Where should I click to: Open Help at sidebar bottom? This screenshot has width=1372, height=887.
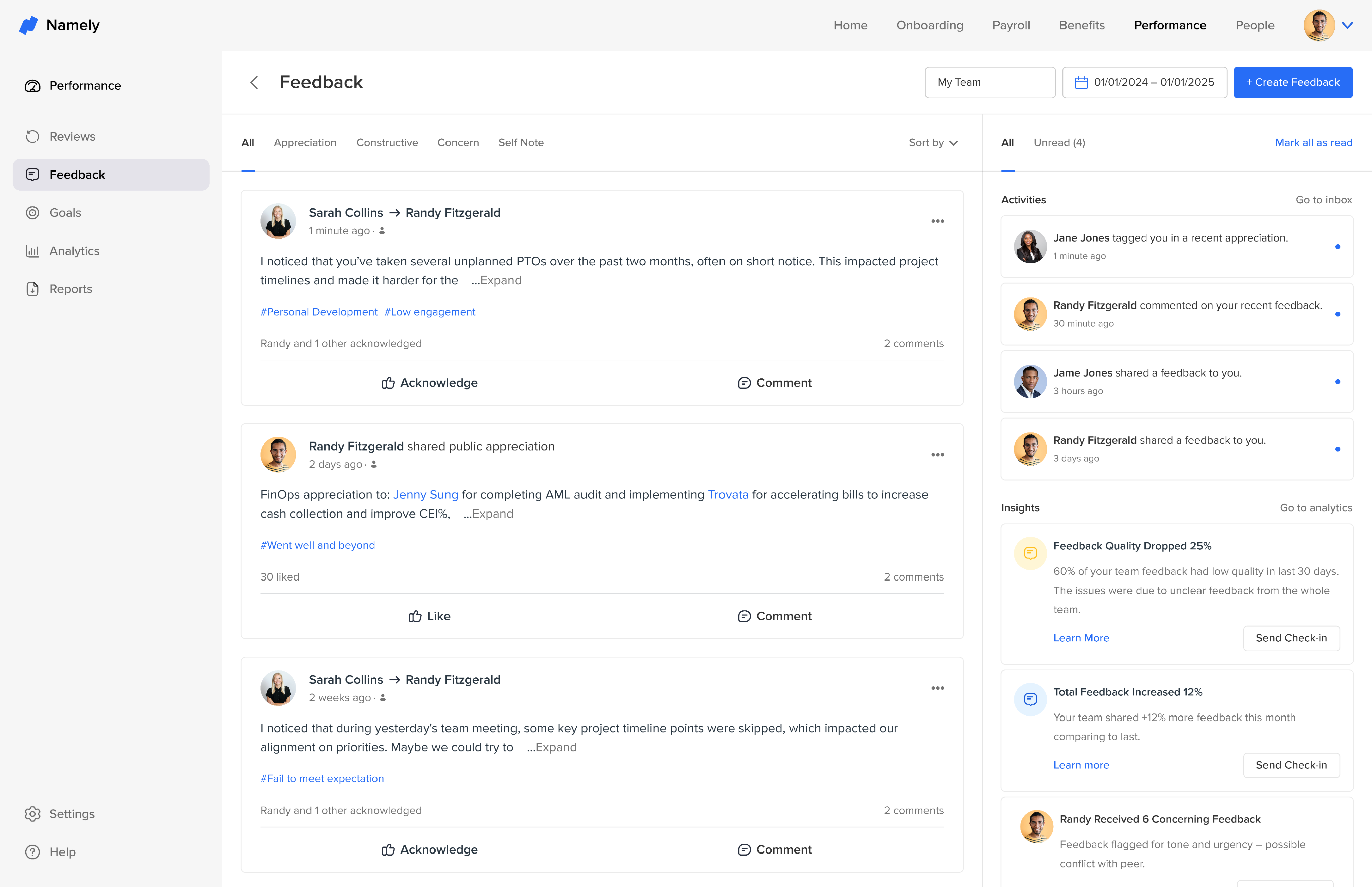click(62, 851)
